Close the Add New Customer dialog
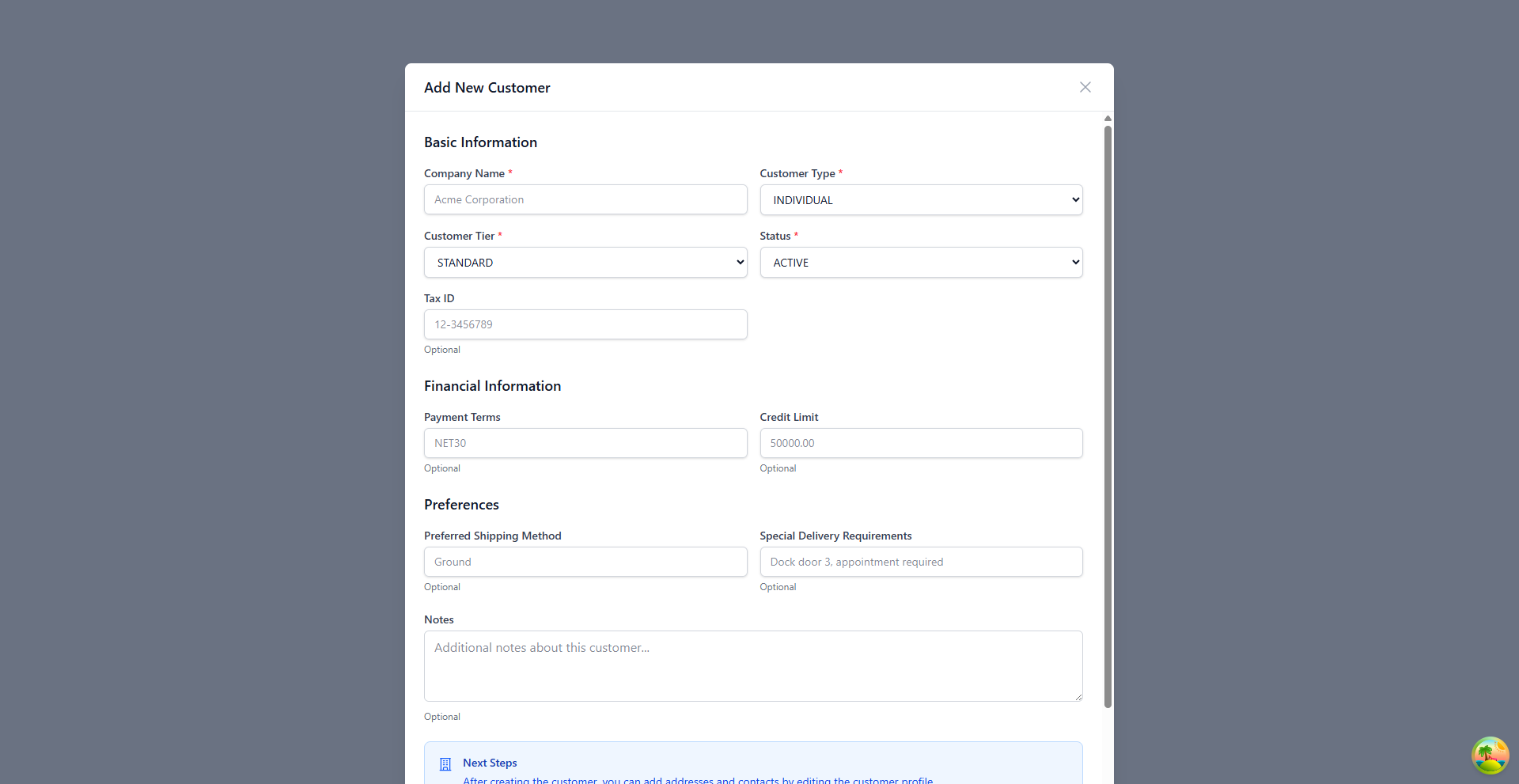The width and height of the screenshot is (1519, 784). click(1085, 87)
